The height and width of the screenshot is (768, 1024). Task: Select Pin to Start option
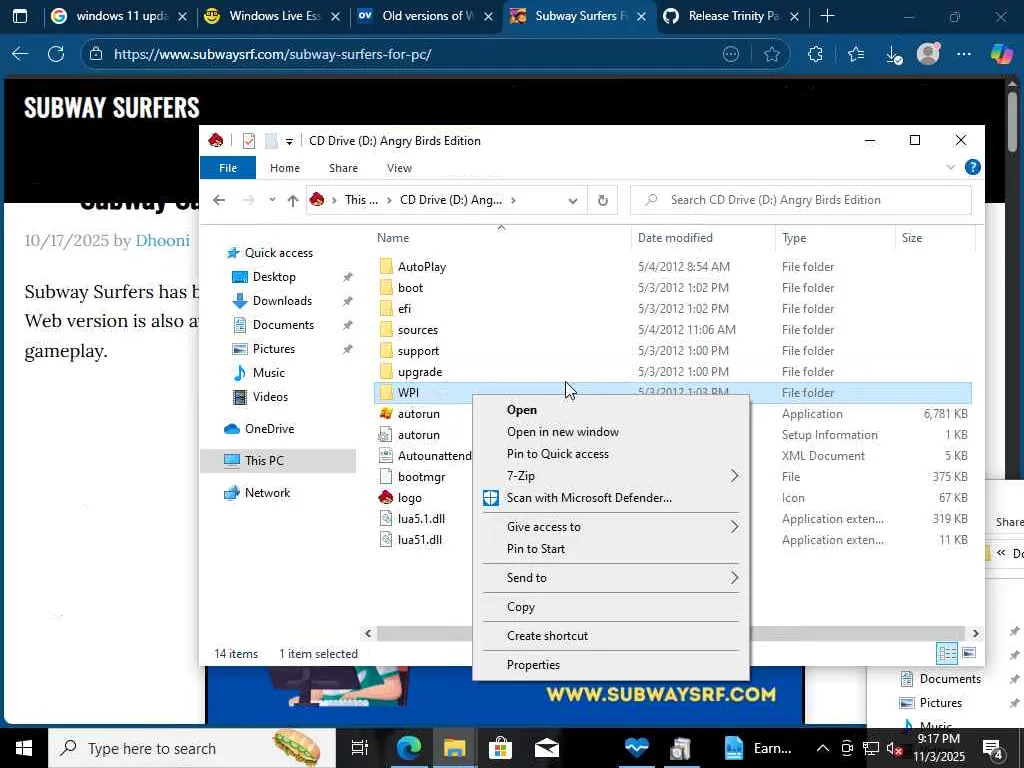pyautogui.click(x=611, y=549)
